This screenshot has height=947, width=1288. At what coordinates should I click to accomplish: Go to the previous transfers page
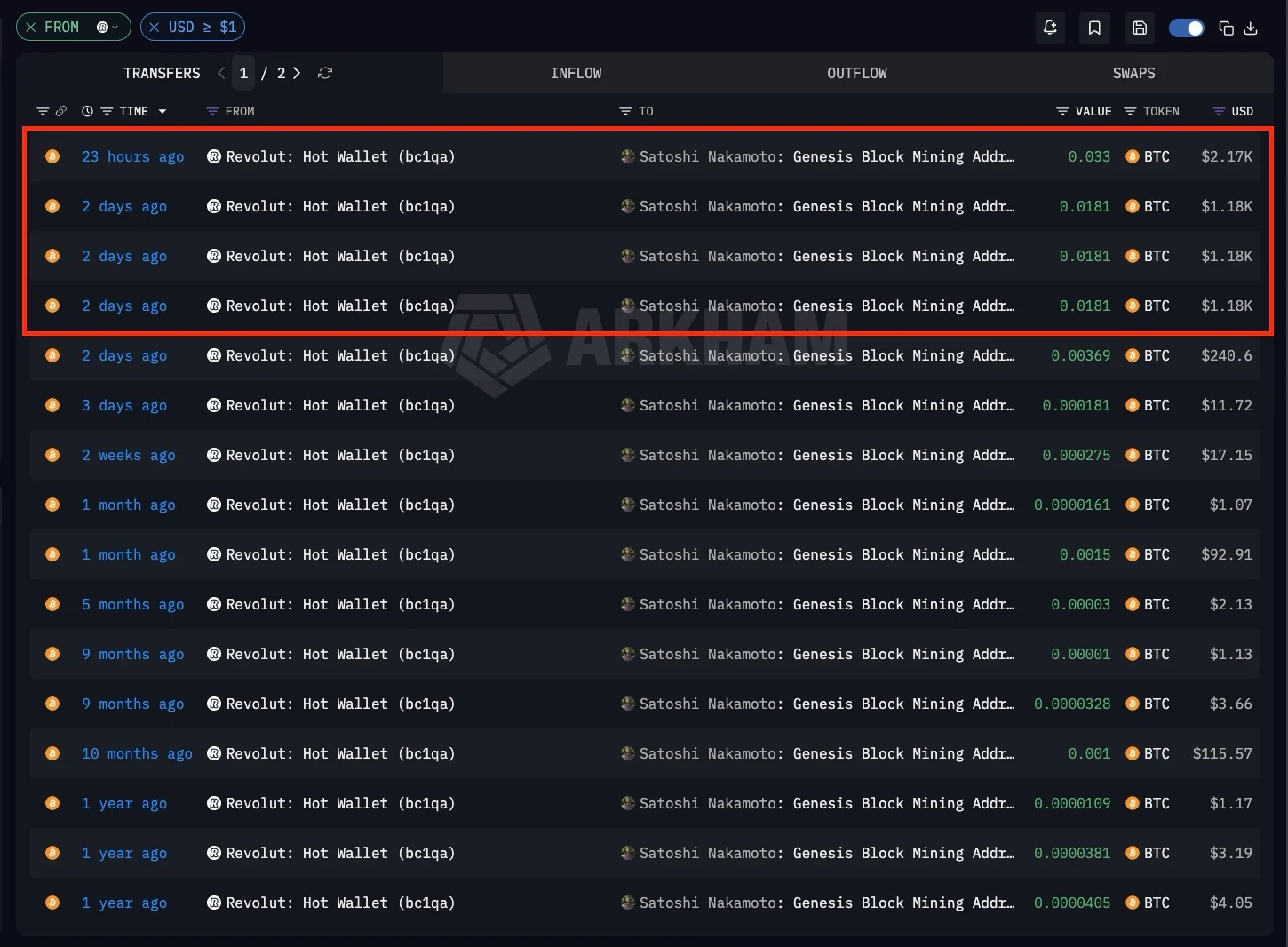(x=221, y=73)
